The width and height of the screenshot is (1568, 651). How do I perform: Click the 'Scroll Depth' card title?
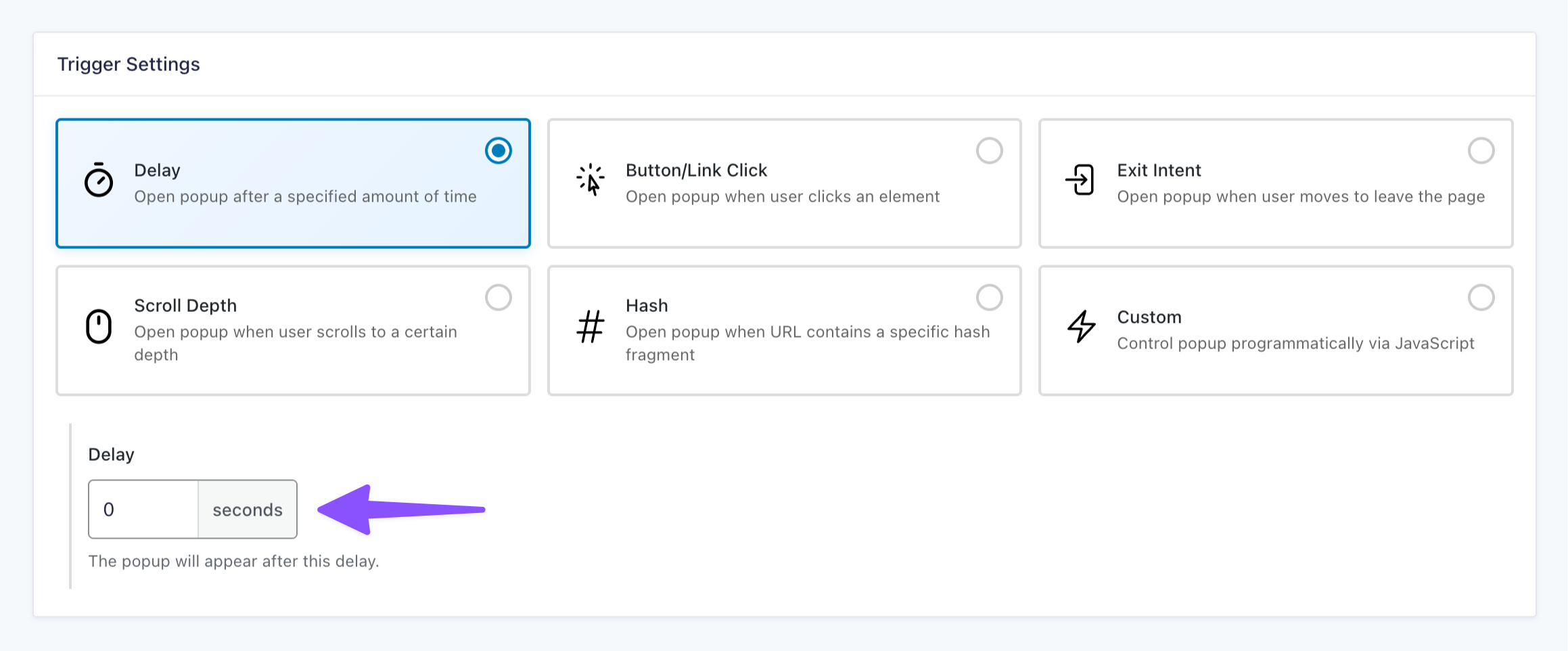pos(185,306)
